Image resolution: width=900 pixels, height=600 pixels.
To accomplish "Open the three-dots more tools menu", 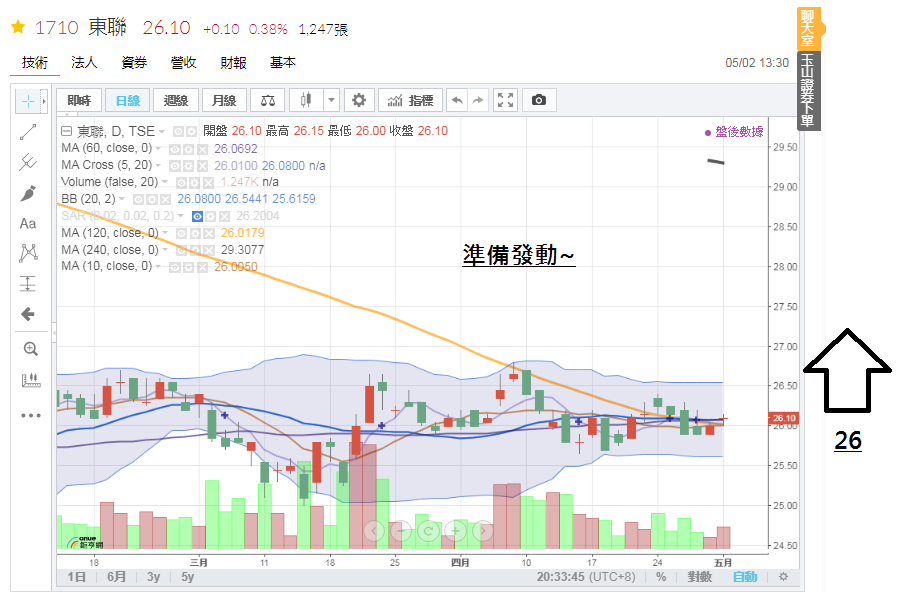I will click(30, 415).
